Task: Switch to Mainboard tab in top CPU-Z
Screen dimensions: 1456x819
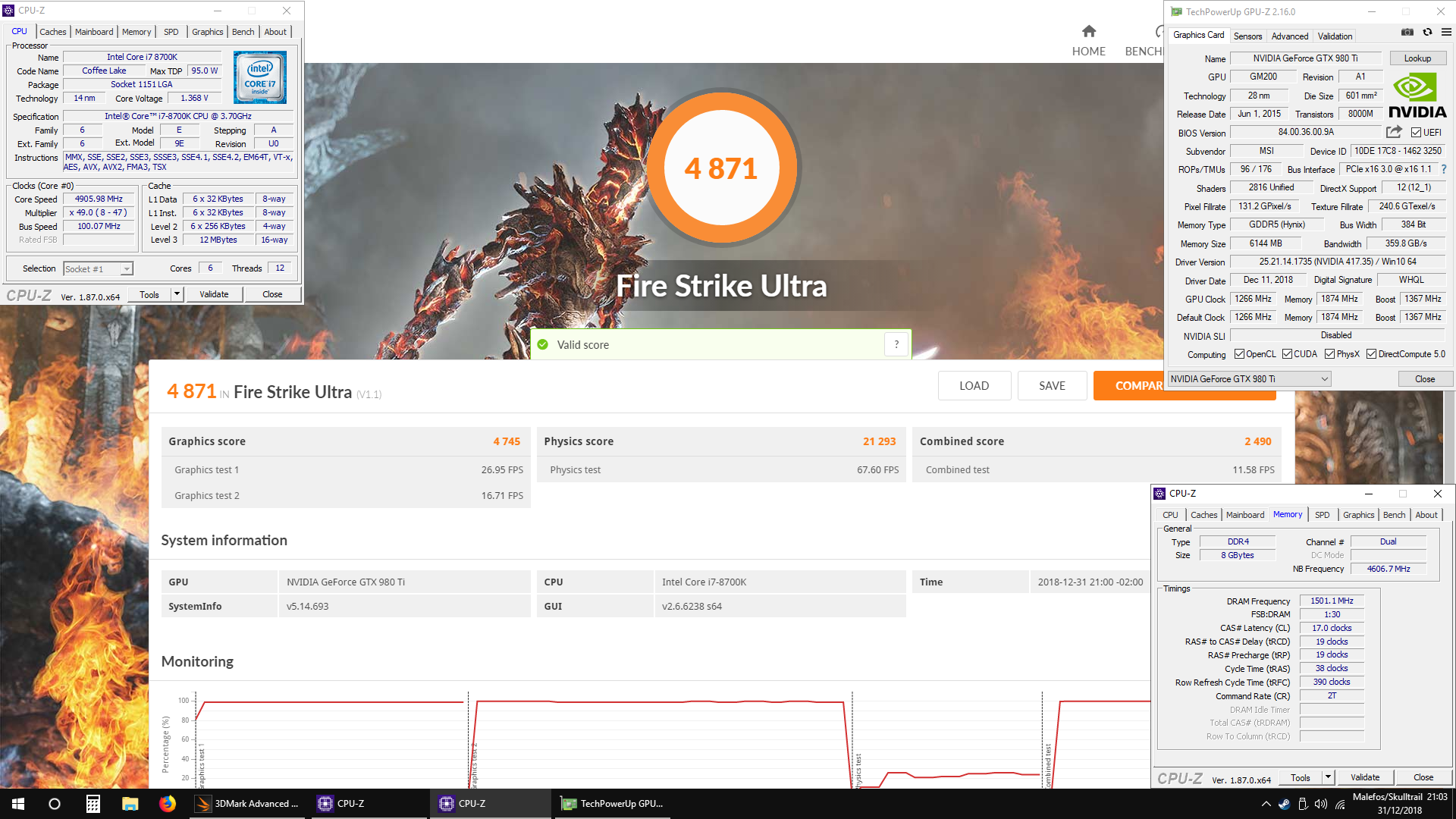Action: 94,32
